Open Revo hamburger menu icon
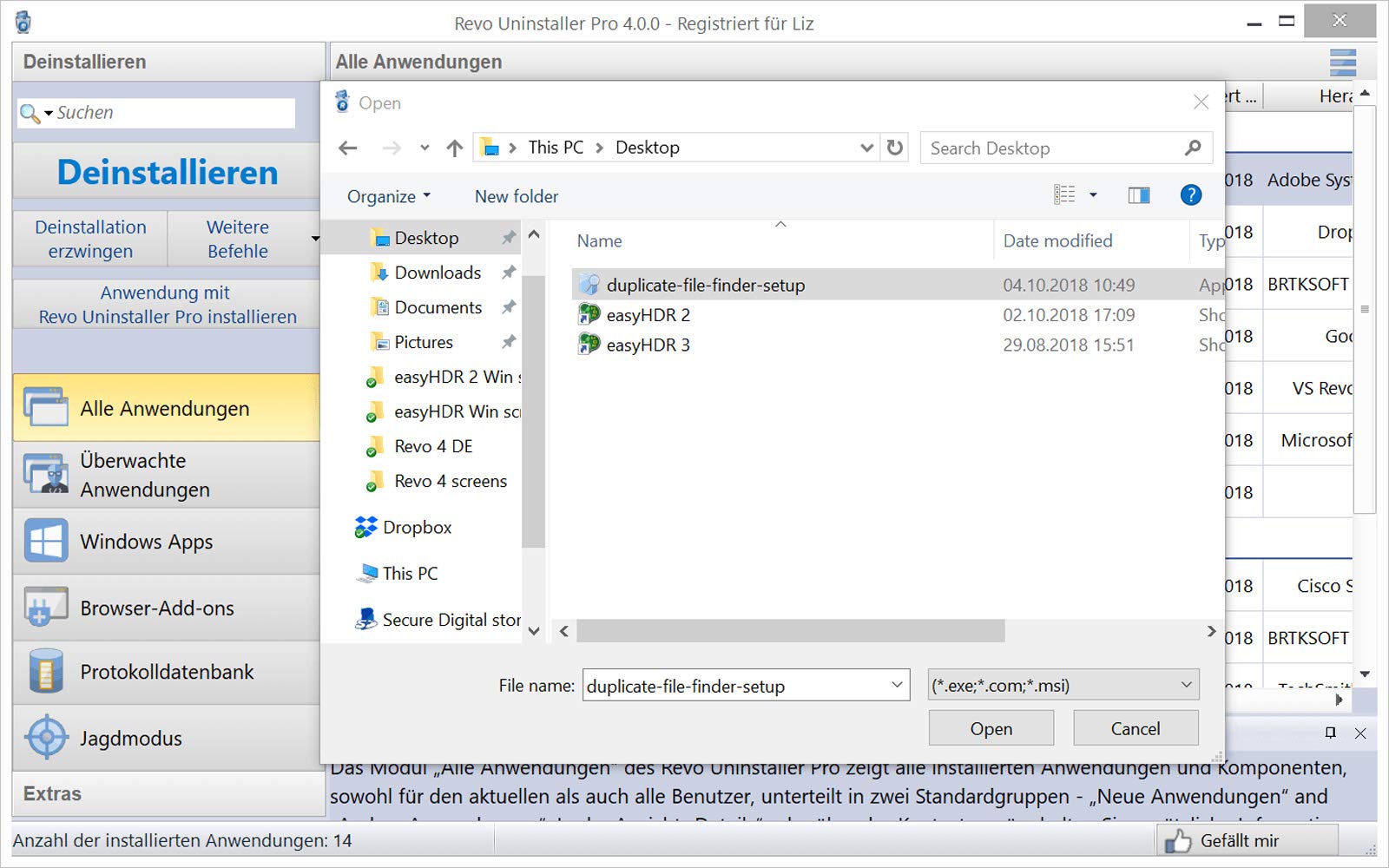The width and height of the screenshot is (1389, 868). coord(1343,62)
